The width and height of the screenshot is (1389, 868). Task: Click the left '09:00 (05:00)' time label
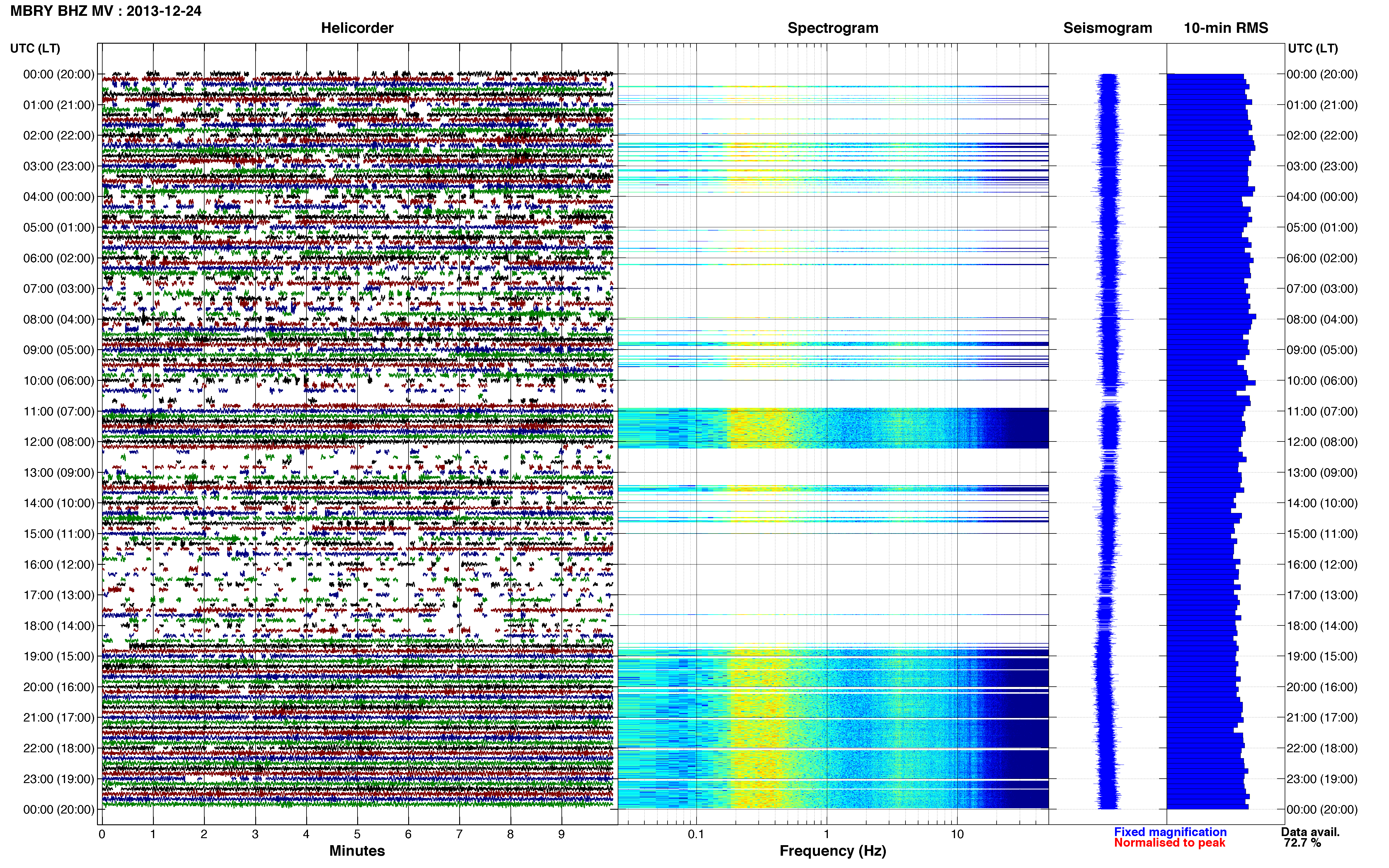click(x=59, y=349)
